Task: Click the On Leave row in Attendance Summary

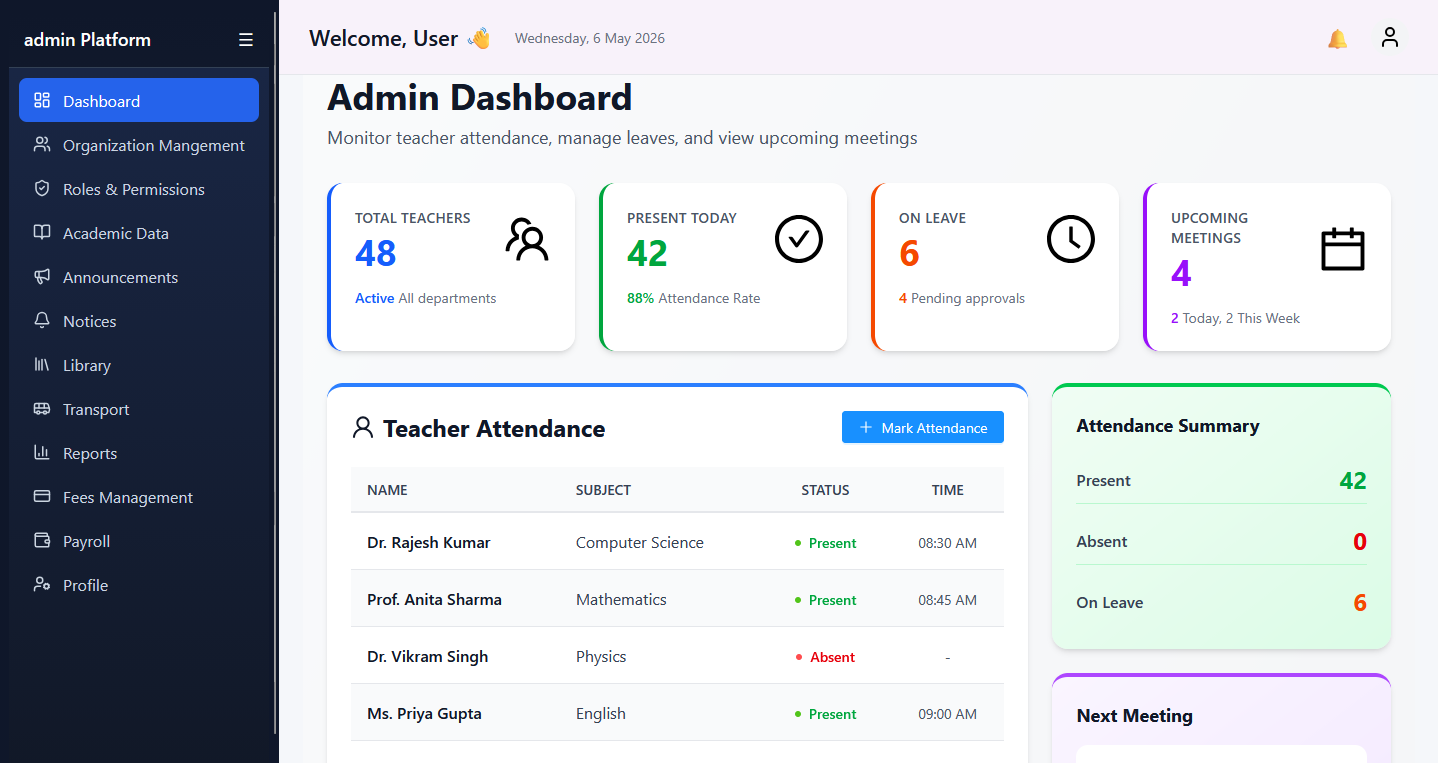Action: 1221,602
